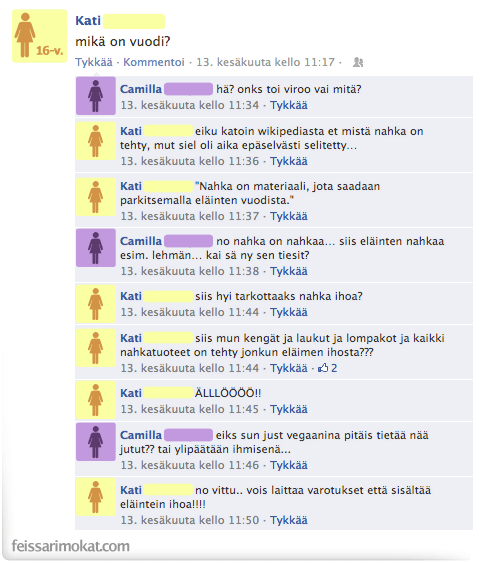Click the thumbs-up icon showing 2 likes
Viewport: 490px width, 563px height.
(323, 368)
